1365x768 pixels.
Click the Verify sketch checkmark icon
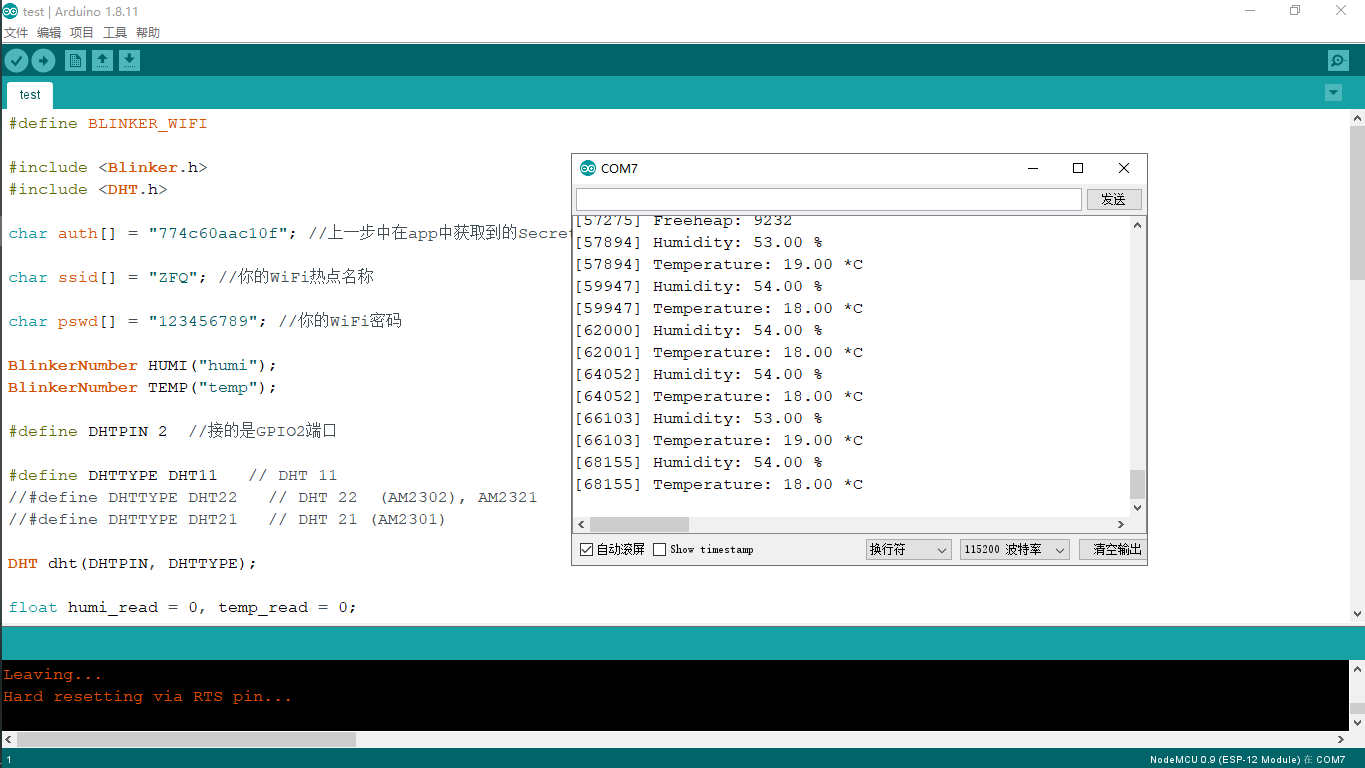[16, 61]
